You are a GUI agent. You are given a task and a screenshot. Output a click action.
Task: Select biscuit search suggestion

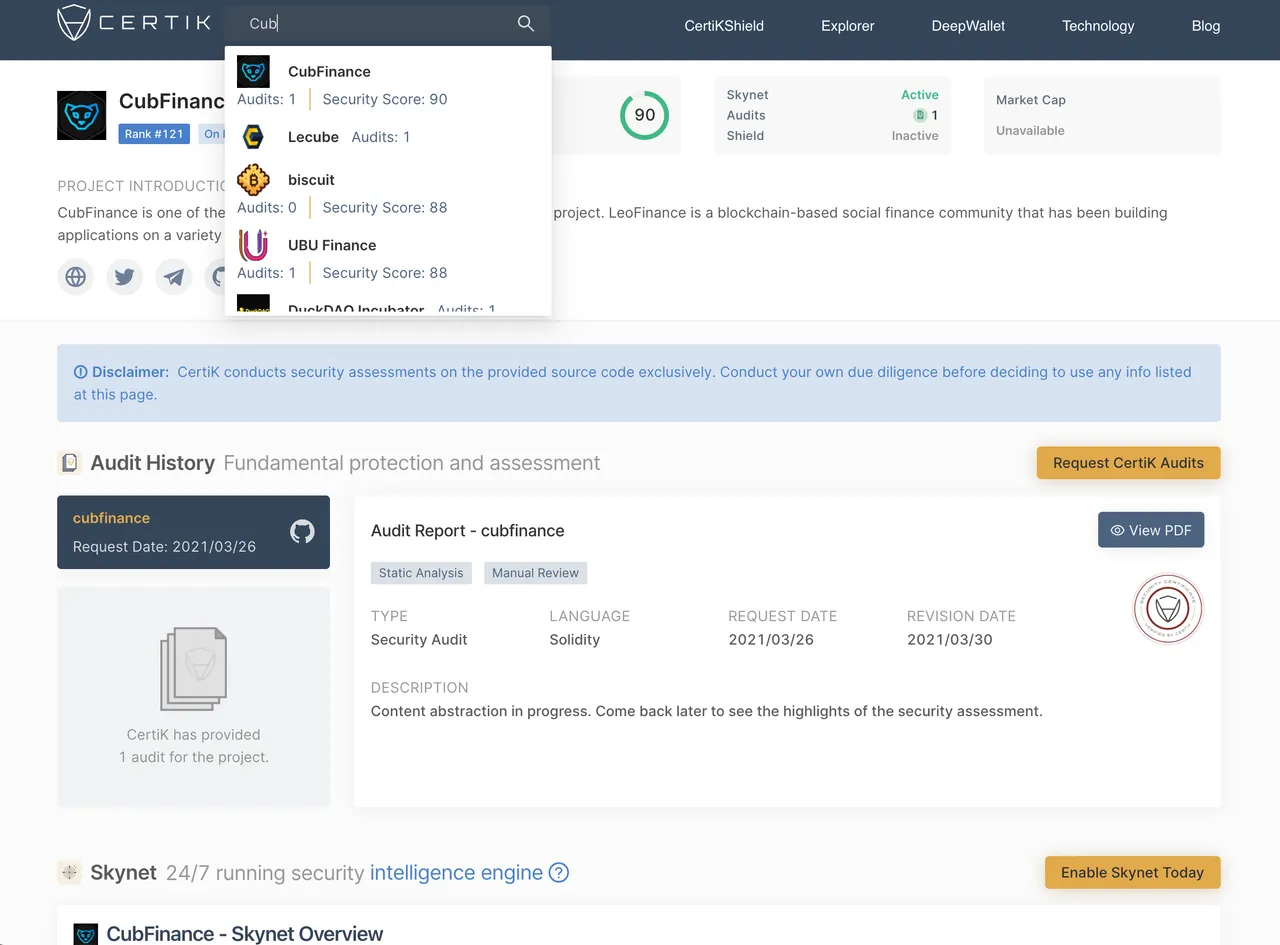click(x=388, y=191)
